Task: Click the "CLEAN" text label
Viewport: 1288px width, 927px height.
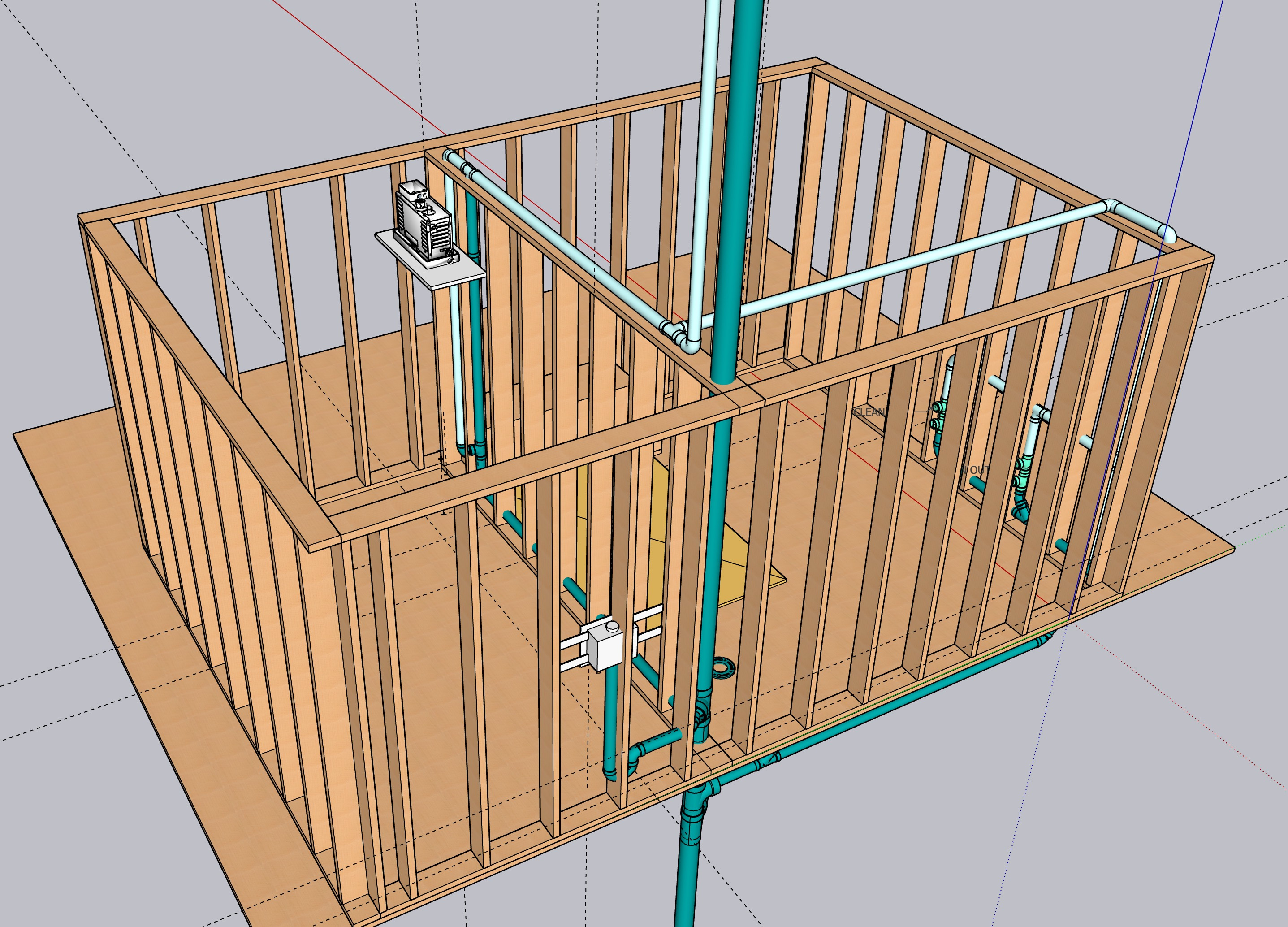Action: [869, 412]
